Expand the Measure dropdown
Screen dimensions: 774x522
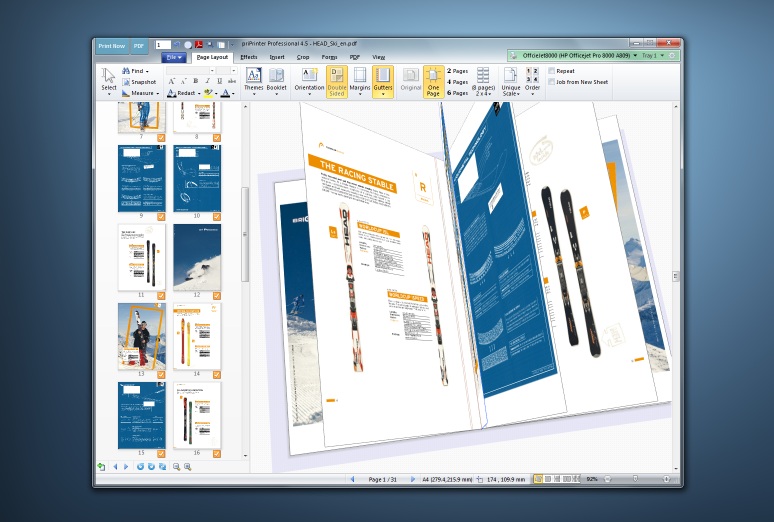tap(157, 93)
